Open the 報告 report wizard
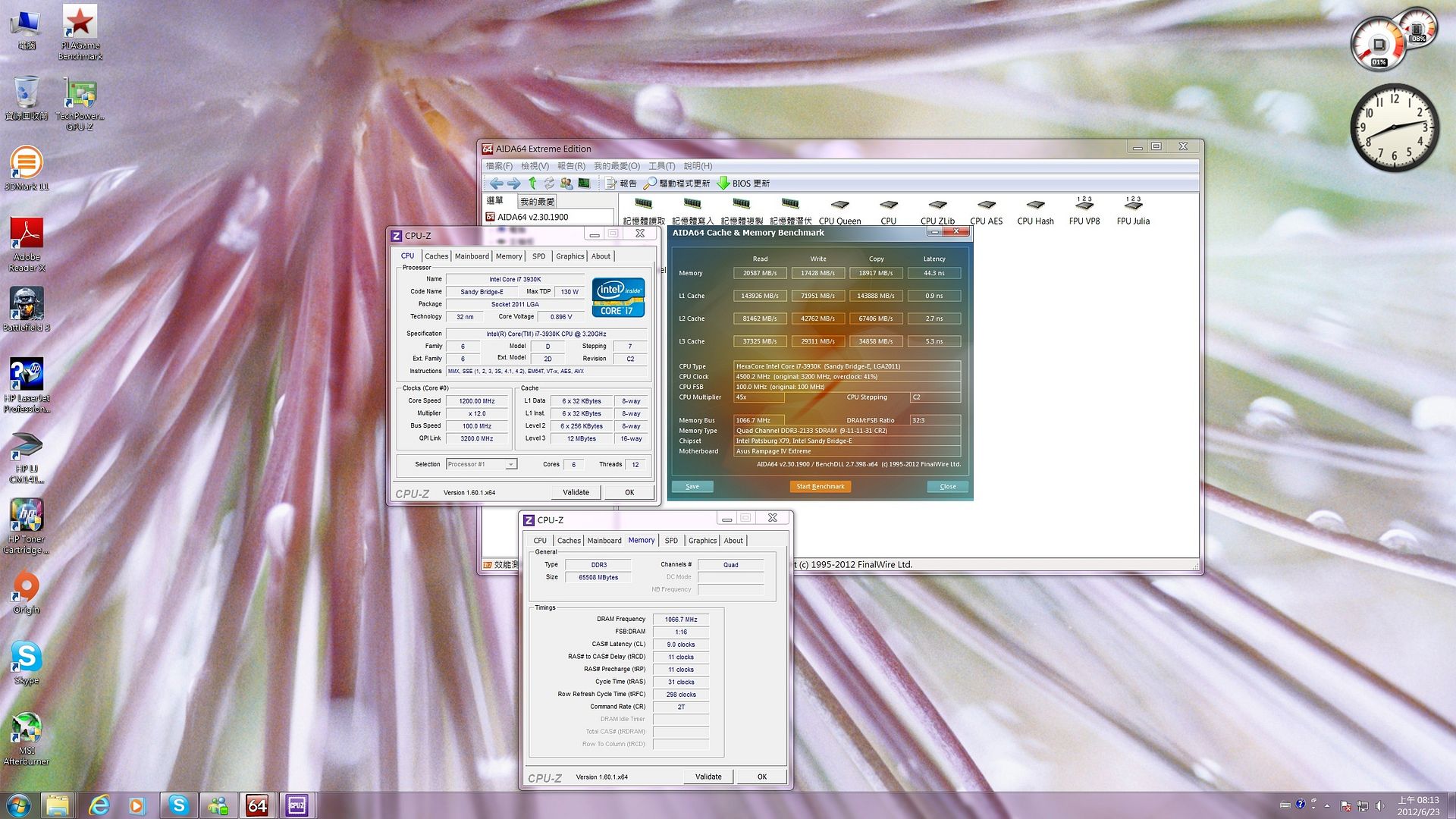The image size is (1456, 819). (621, 184)
